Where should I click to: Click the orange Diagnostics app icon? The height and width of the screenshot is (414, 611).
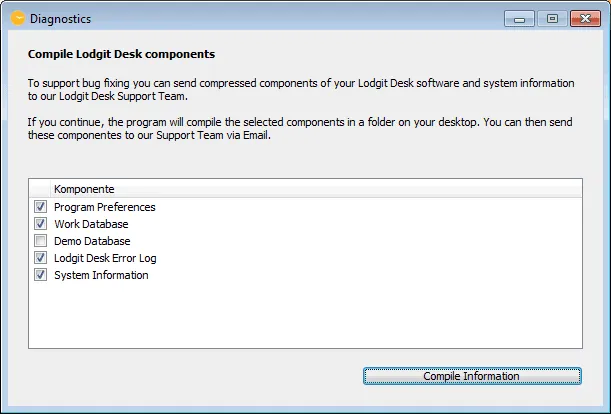click(x=18, y=18)
